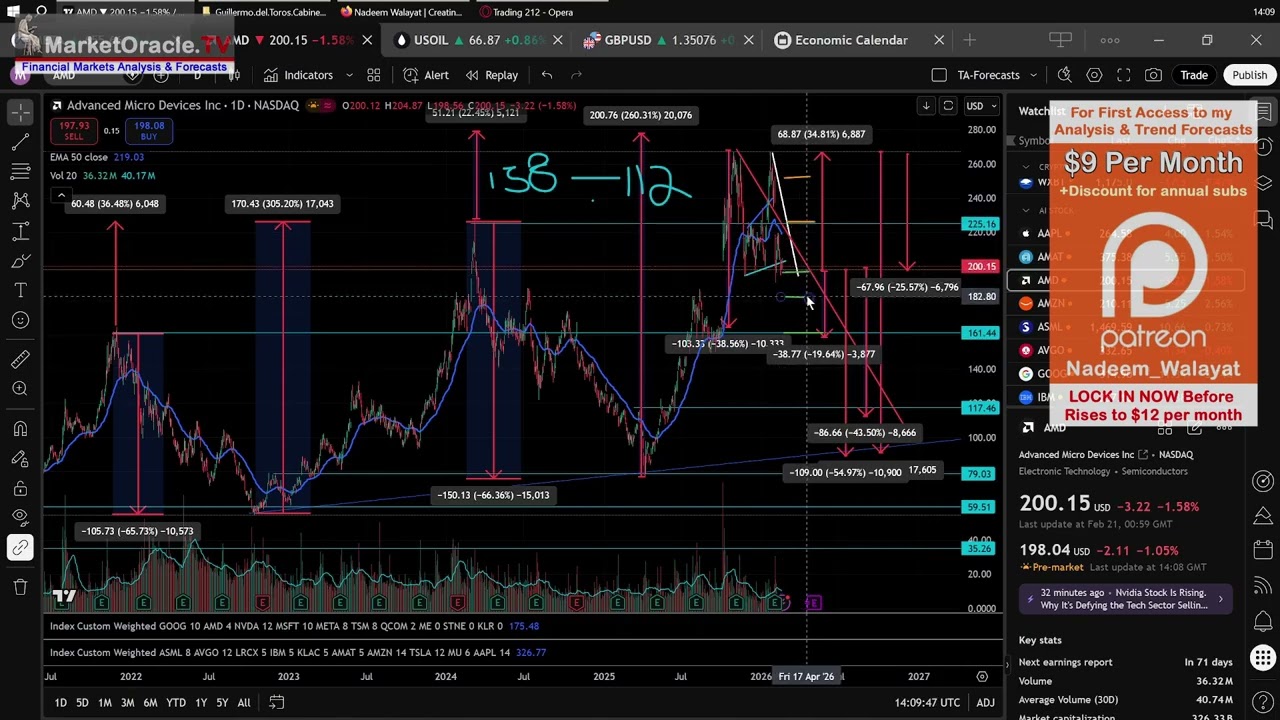Select the 1D time range
Screen dimensions: 1280x720
click(x=60, y=703)
